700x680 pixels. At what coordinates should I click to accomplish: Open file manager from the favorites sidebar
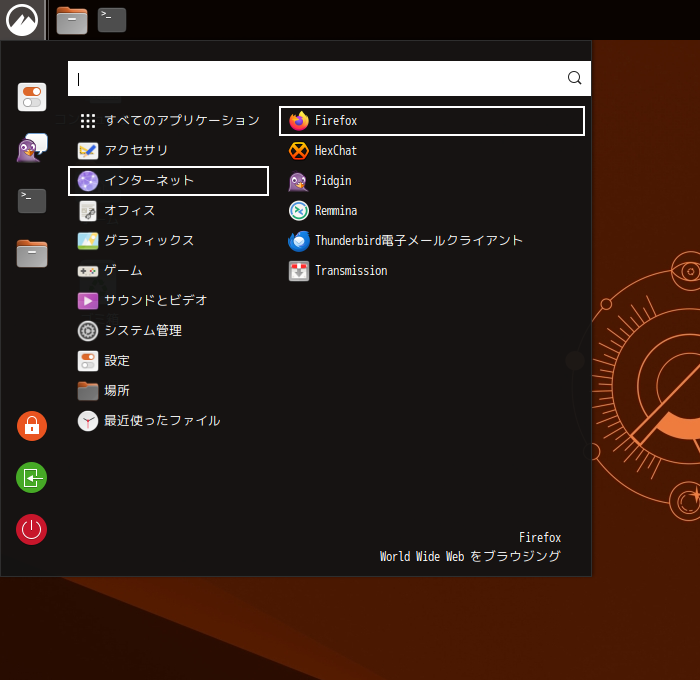(32, 253)
